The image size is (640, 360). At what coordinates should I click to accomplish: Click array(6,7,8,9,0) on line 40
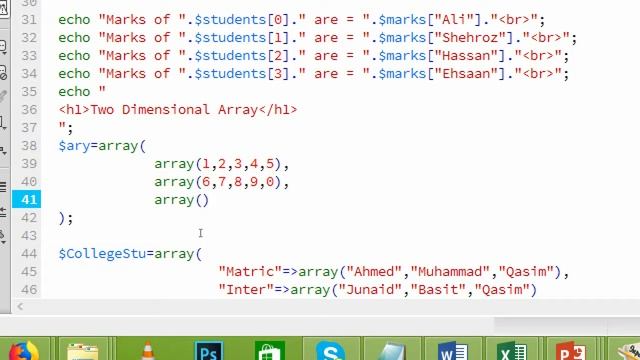(x=218, y=182)
